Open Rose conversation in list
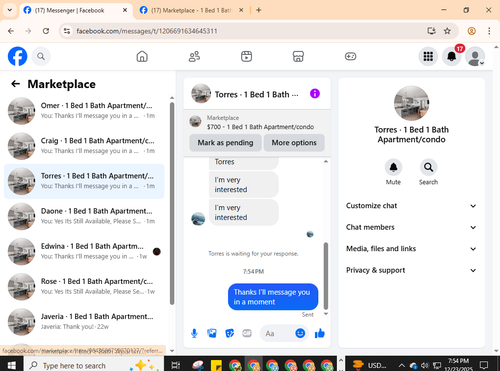Viewport: 500px width, 371px height. (84, 287)
